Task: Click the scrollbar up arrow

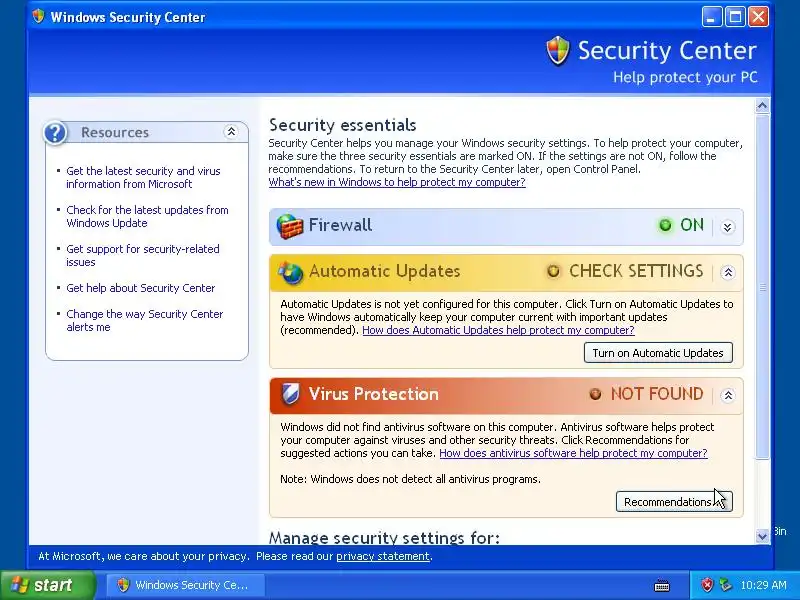Action: 762,106
